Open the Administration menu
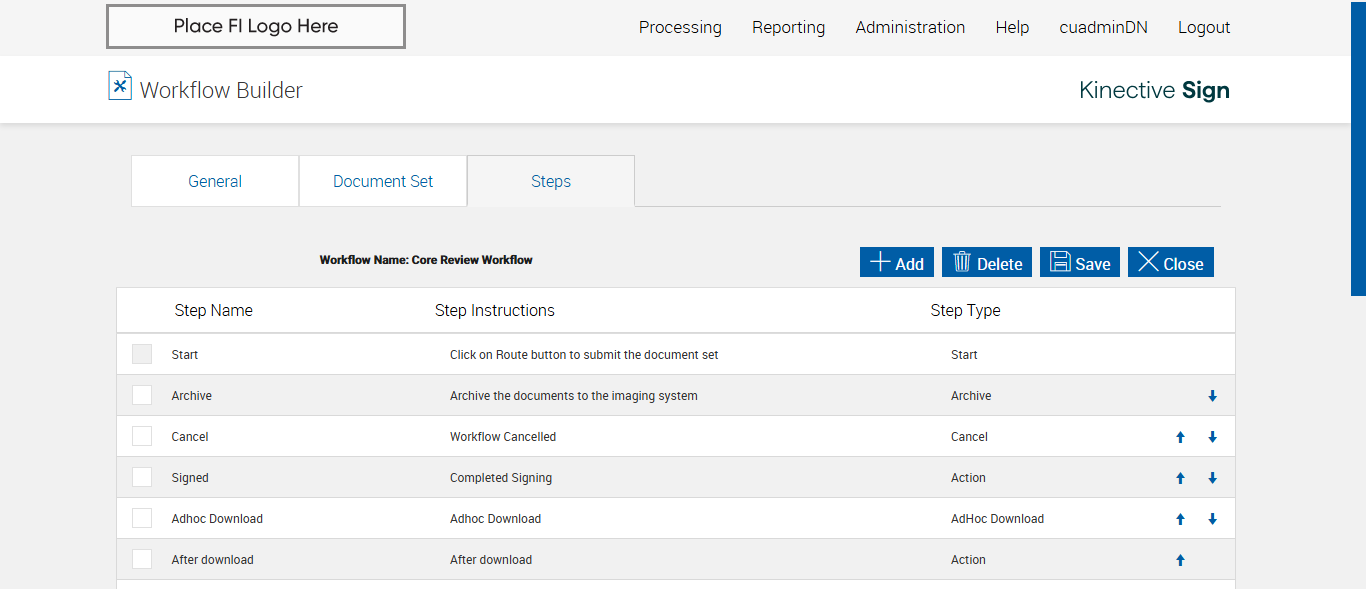This screenshot has height=589, width=1366. click(910, 27)
